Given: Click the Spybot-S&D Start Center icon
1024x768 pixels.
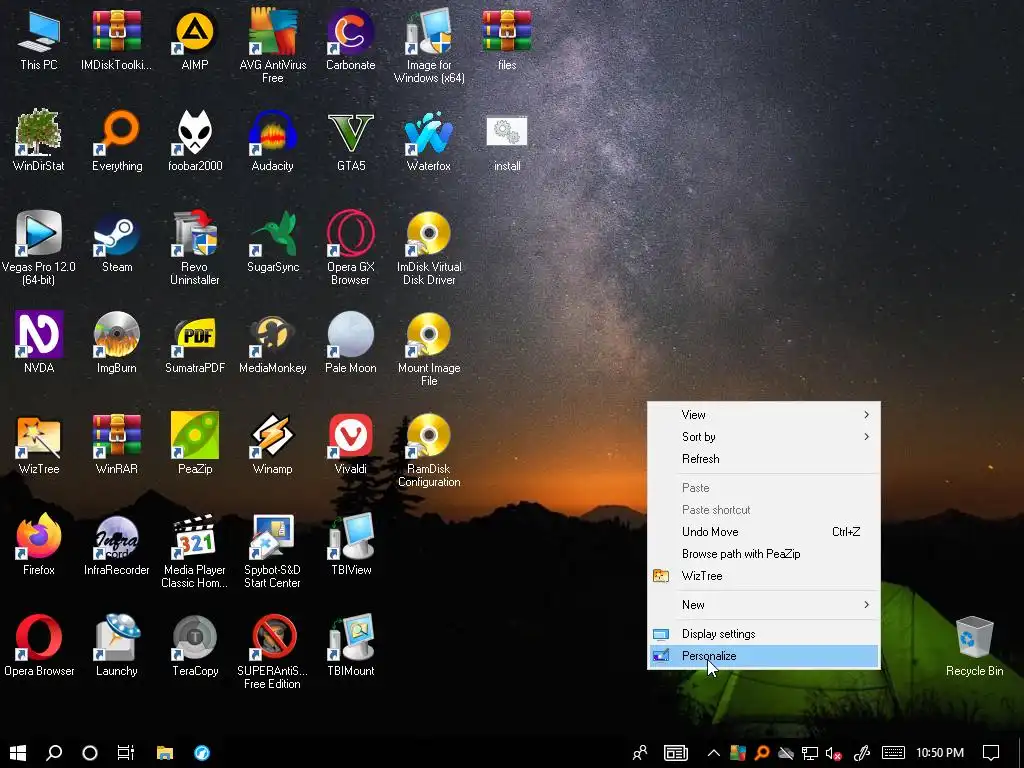Looking at the screenshot, I should 272,537.
